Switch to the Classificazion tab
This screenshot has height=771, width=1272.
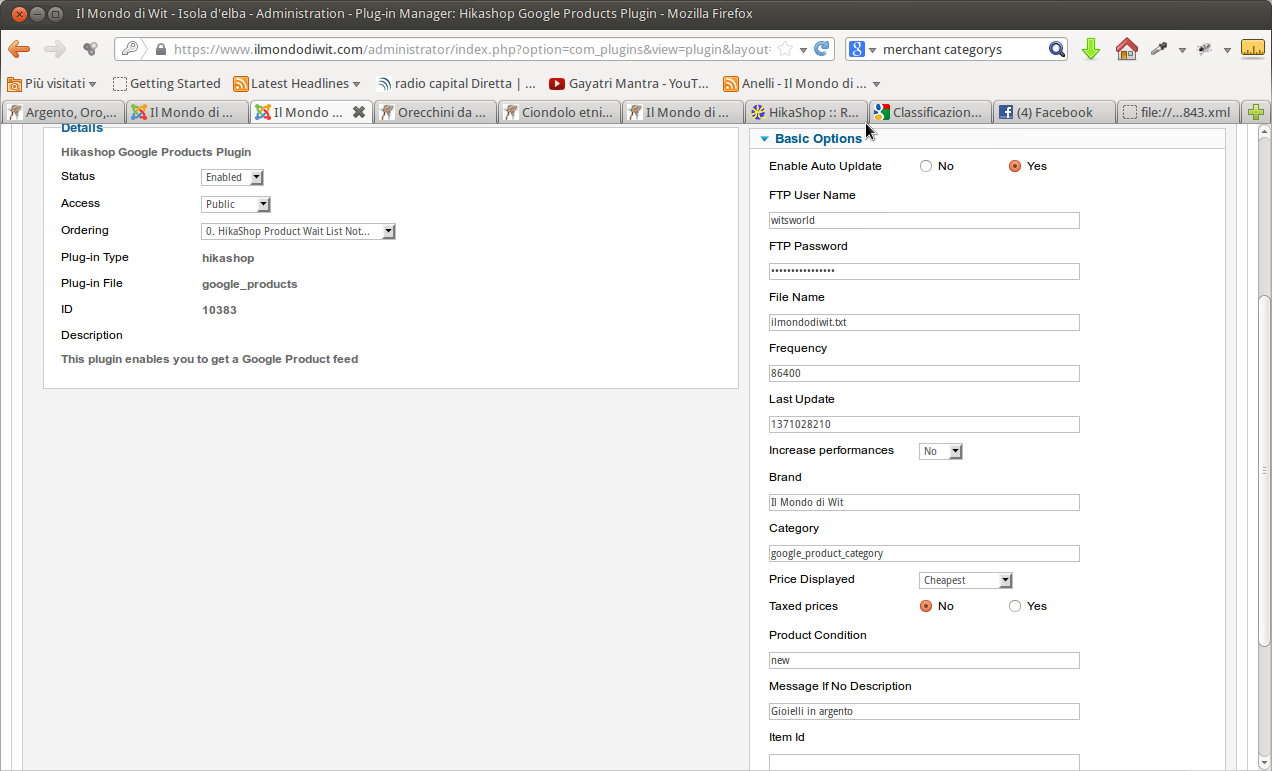(930, 113)
